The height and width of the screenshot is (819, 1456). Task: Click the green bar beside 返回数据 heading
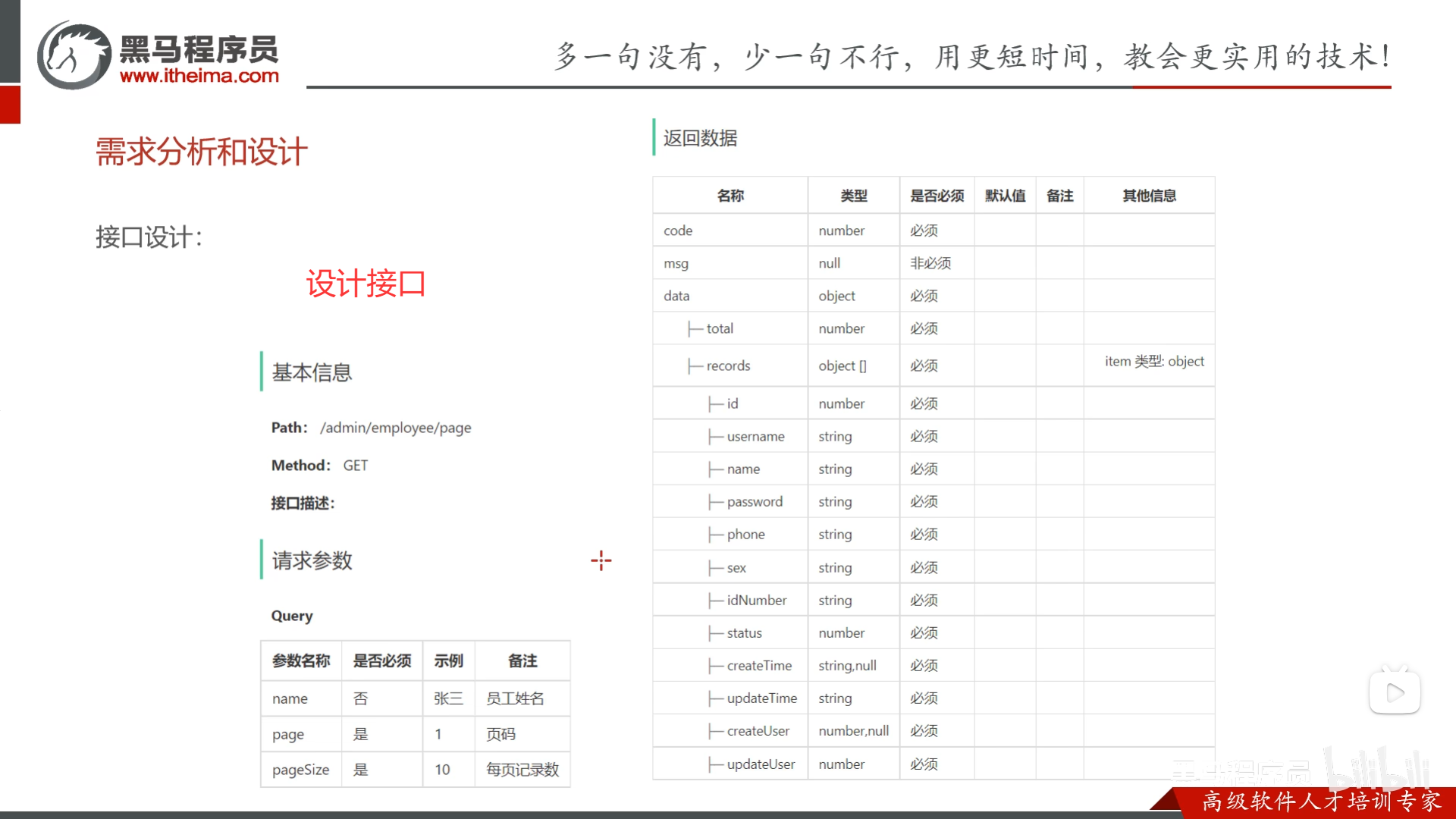(x=654, y=138)
